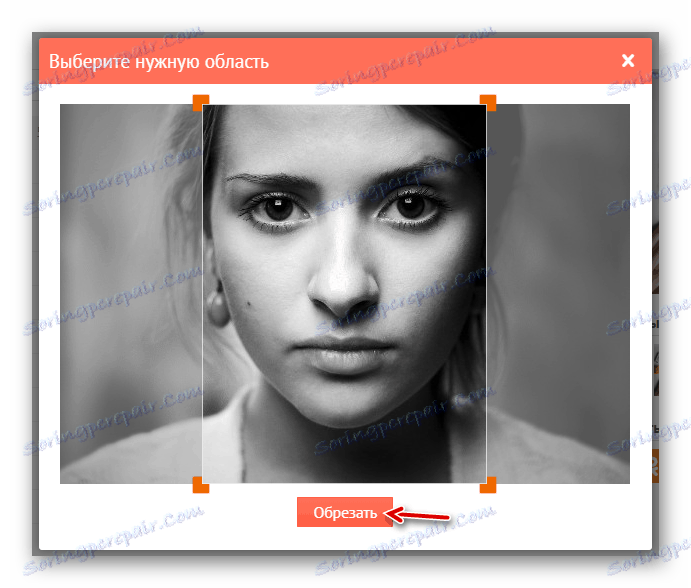The height and width of the screenshot is (588, 691).
Task: Grab the bottom-left orange crop handle
Action: point(201,485)
